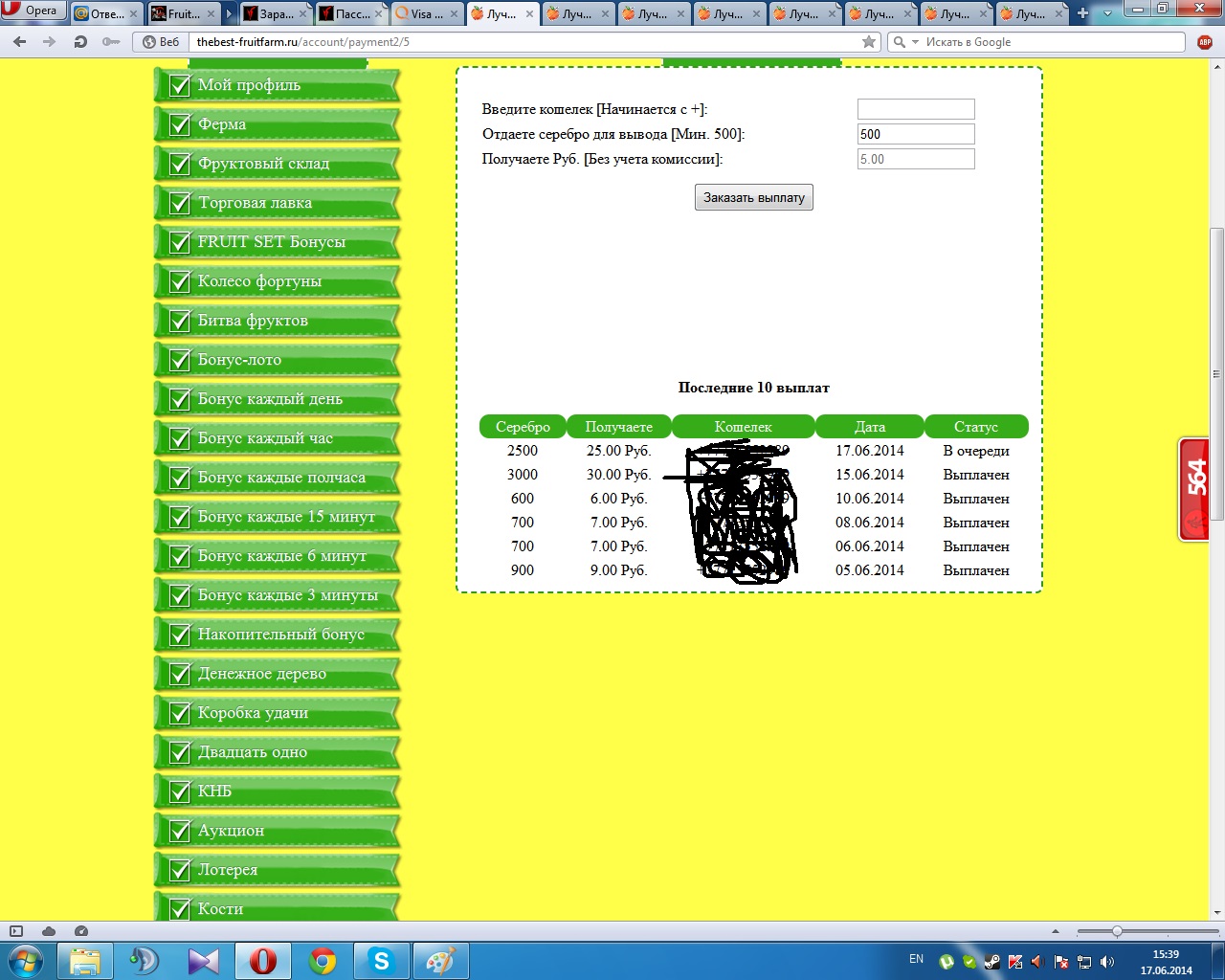Click the volume speaker tray icon
This screenshot has width=1225, height=980.
(x=1107, y=962)
